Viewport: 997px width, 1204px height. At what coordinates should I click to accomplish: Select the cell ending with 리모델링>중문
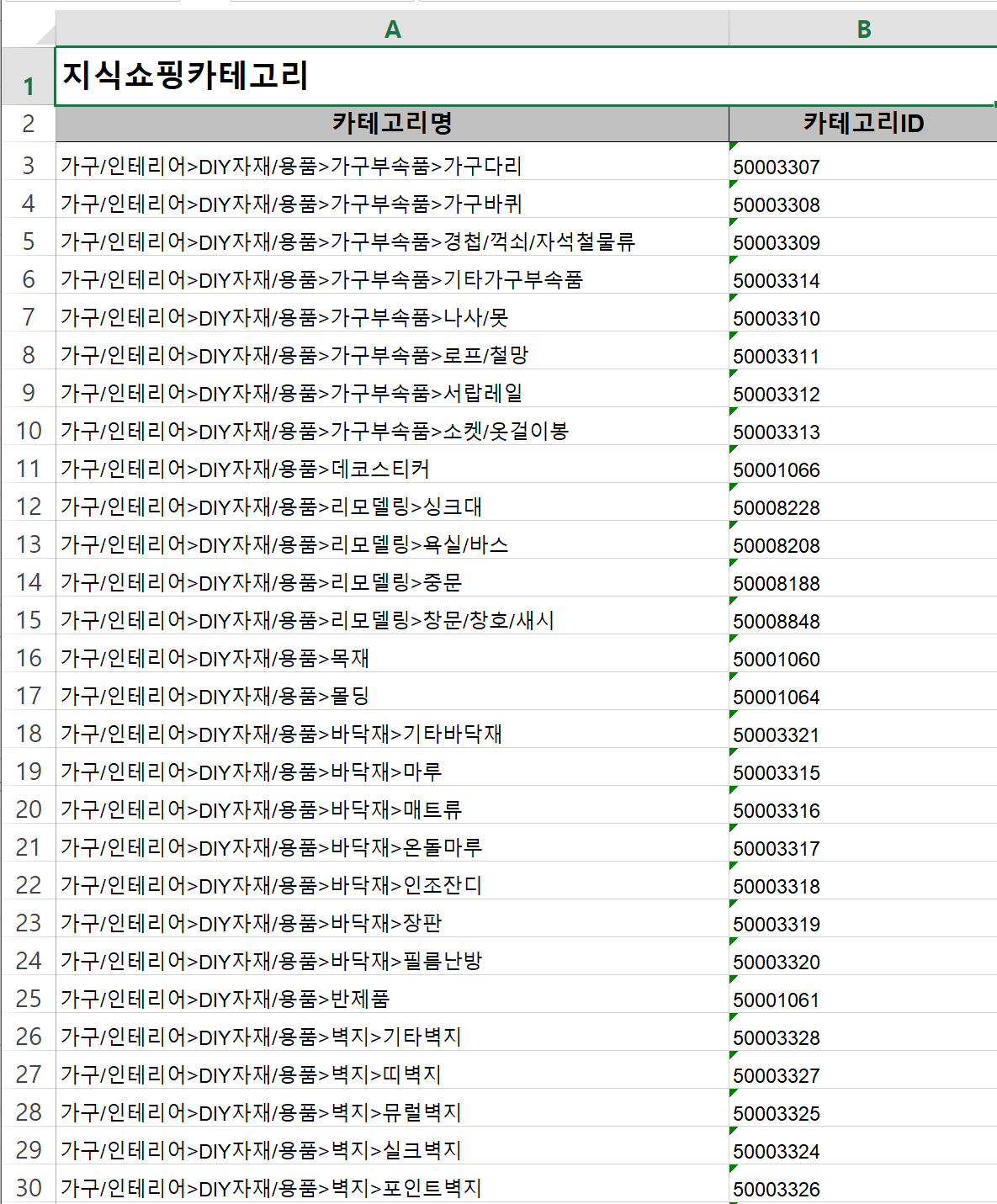click(x=392, y=578)
